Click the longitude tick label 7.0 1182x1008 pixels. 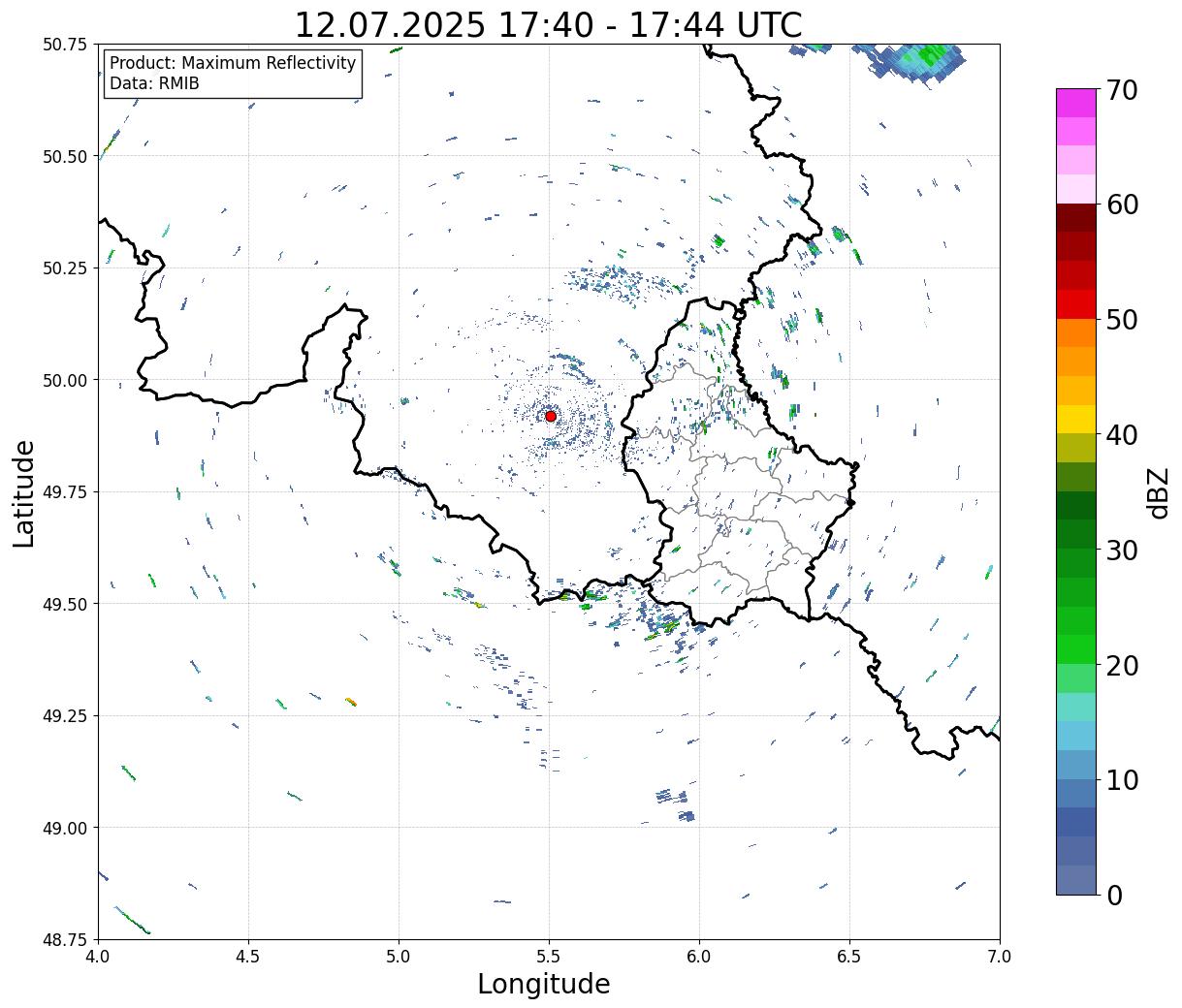click(1000, 957)
